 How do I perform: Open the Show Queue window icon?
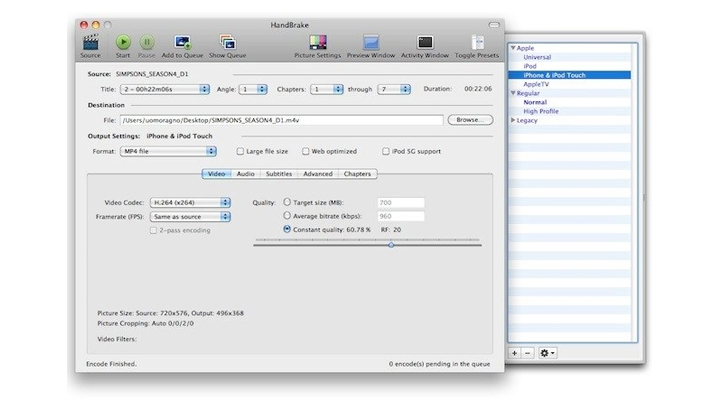pos(227,42)
